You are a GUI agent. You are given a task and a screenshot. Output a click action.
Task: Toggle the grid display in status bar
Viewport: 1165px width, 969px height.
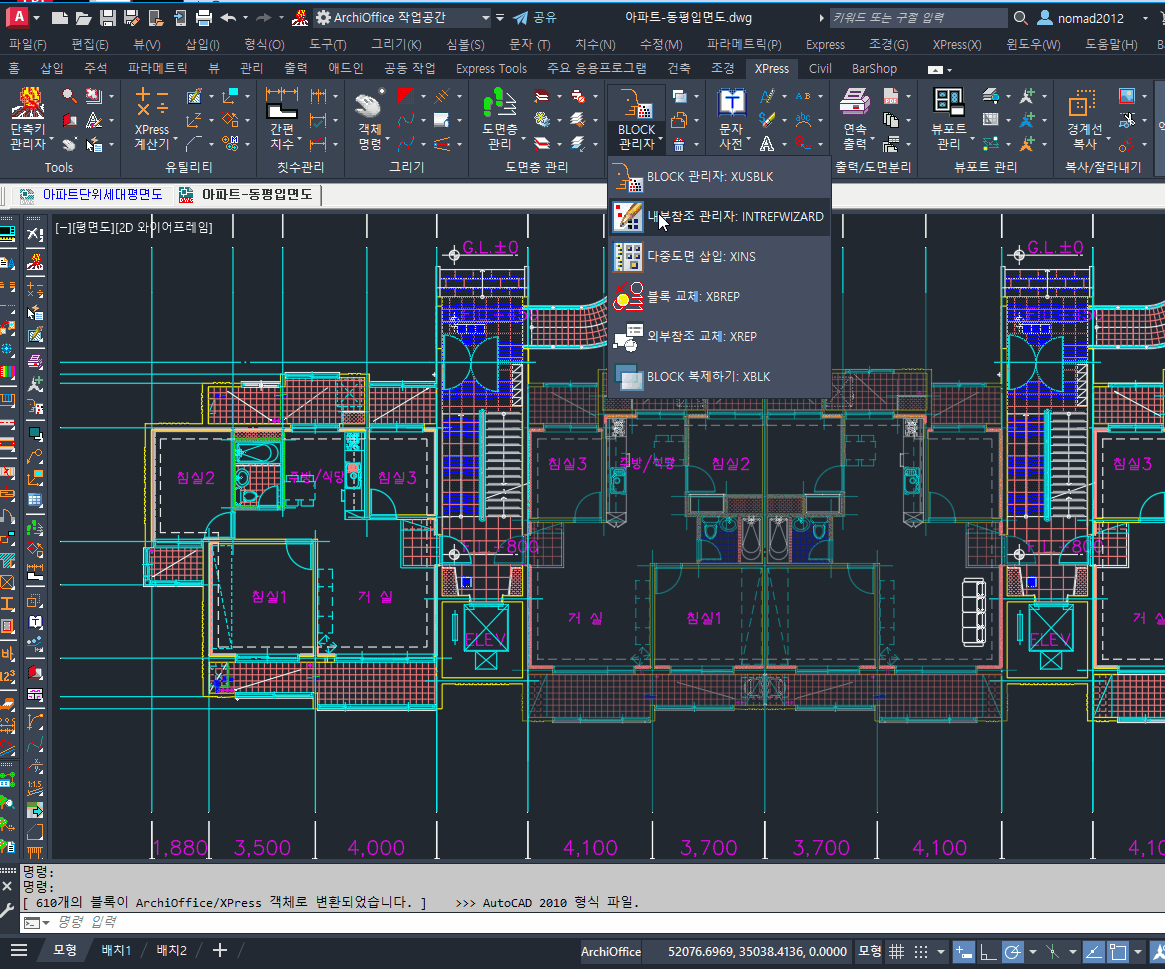point(897,951)
